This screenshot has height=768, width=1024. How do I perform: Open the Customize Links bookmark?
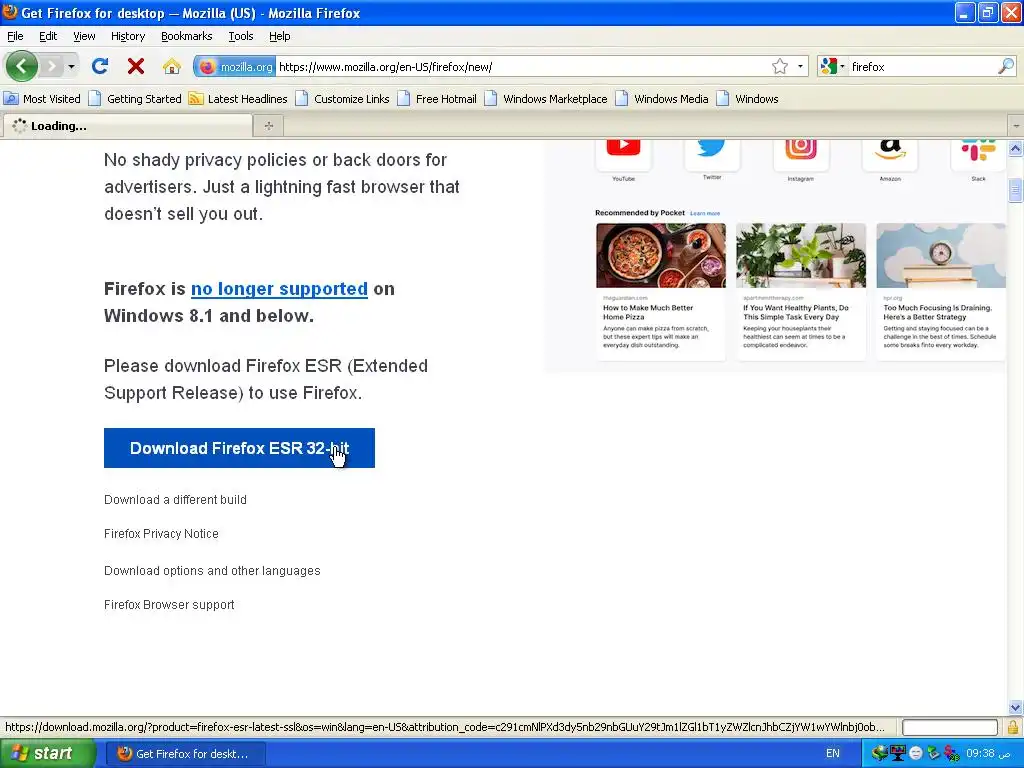click(342, 99)
